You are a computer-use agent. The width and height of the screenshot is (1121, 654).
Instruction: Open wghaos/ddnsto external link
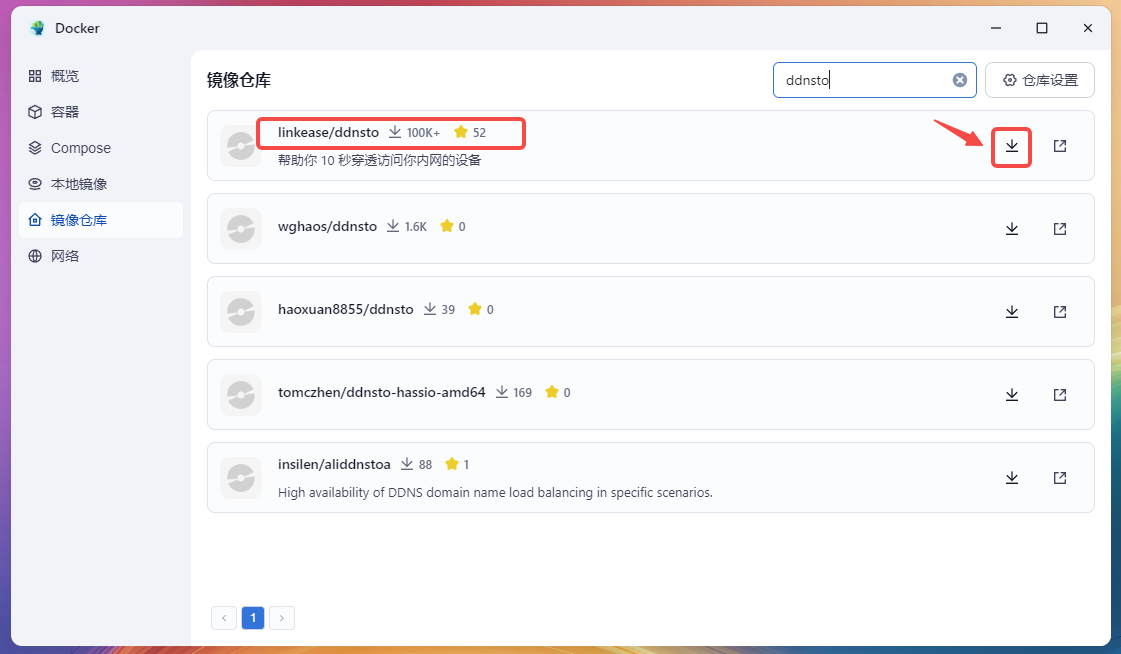(1060, 229)
